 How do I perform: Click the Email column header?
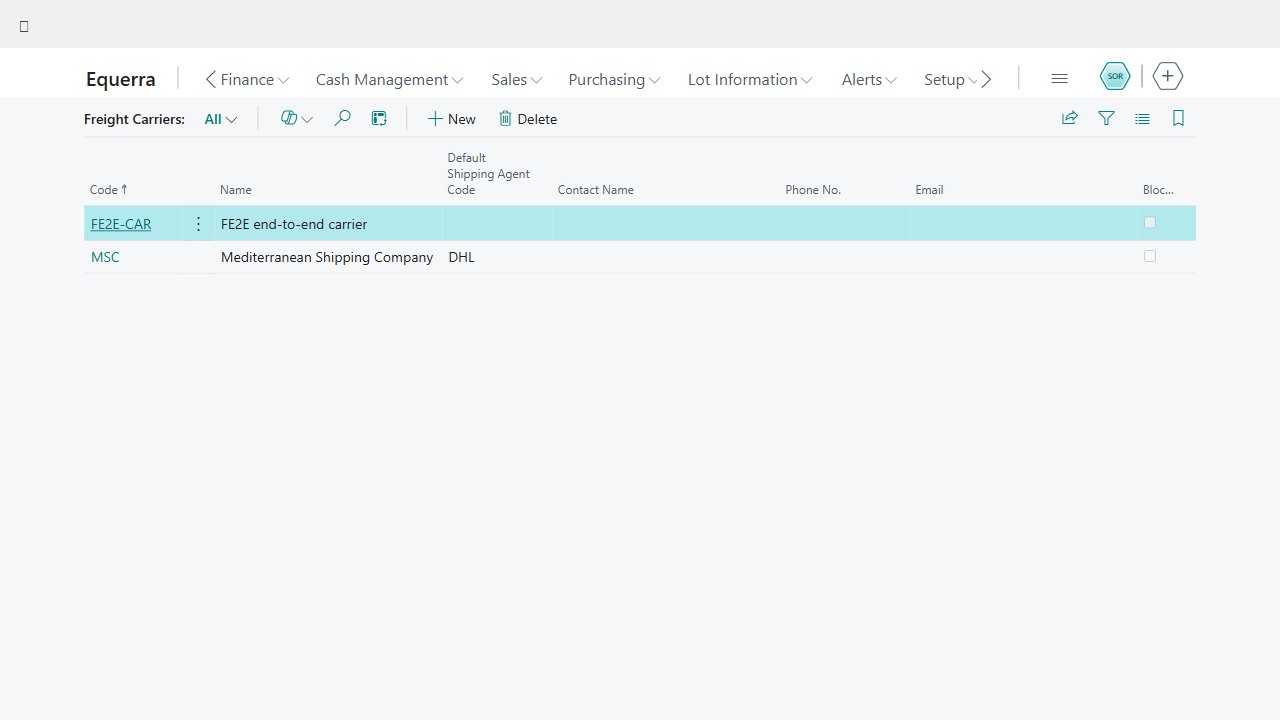[x=929, y=189]
